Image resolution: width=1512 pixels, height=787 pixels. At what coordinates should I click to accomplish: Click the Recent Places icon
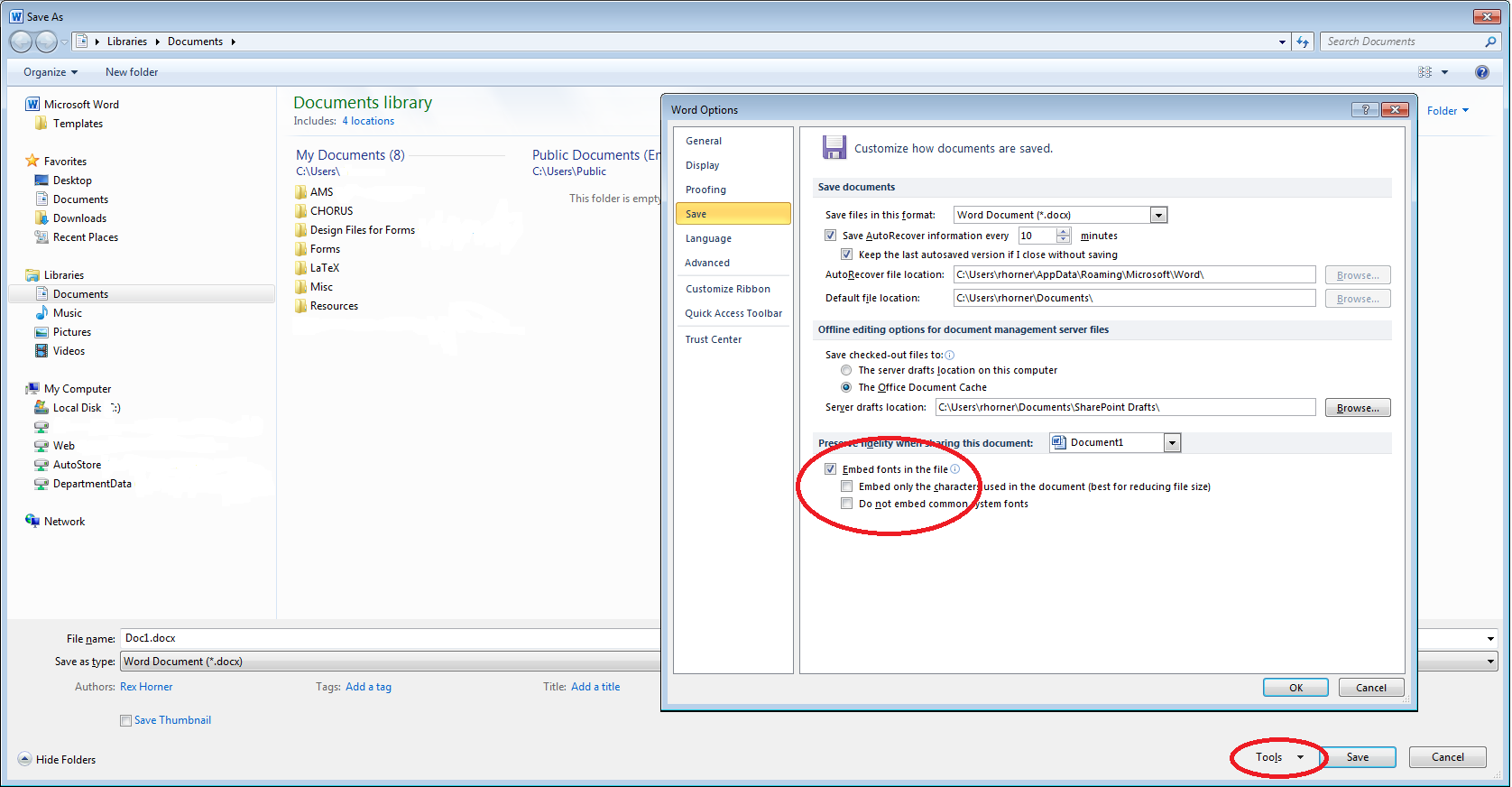[x=41, y=237]
